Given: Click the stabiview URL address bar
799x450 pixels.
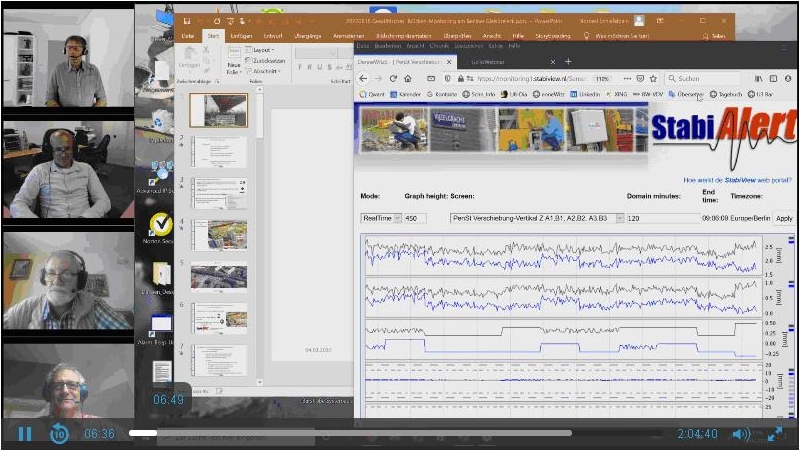Looking at the screenshot, I should coord(531,78).
